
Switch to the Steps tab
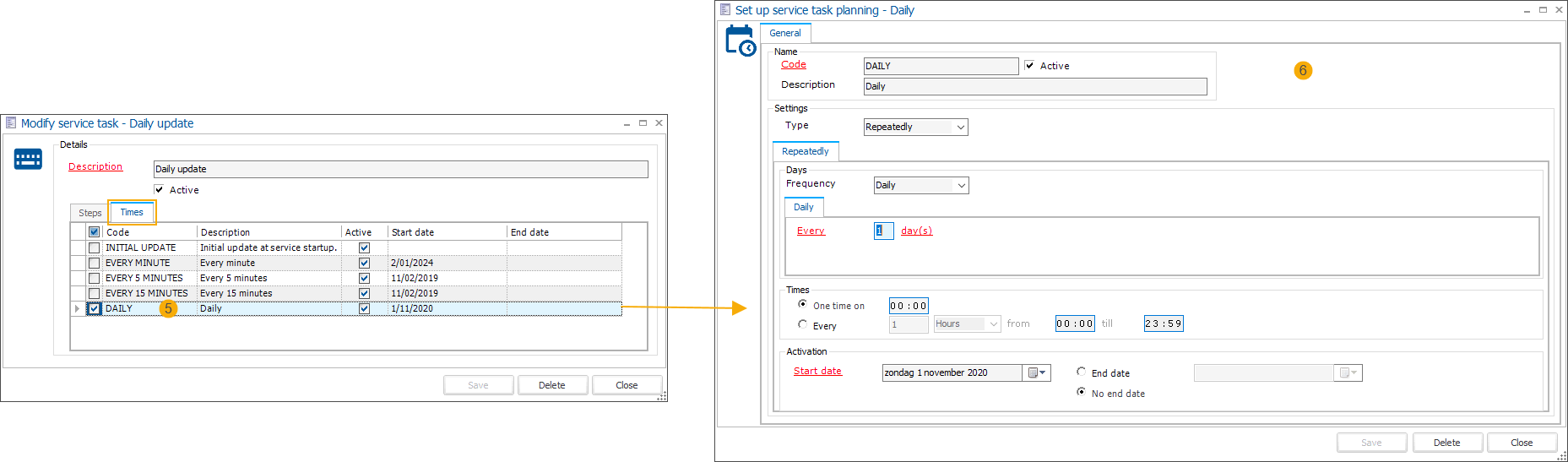(90, 213)
